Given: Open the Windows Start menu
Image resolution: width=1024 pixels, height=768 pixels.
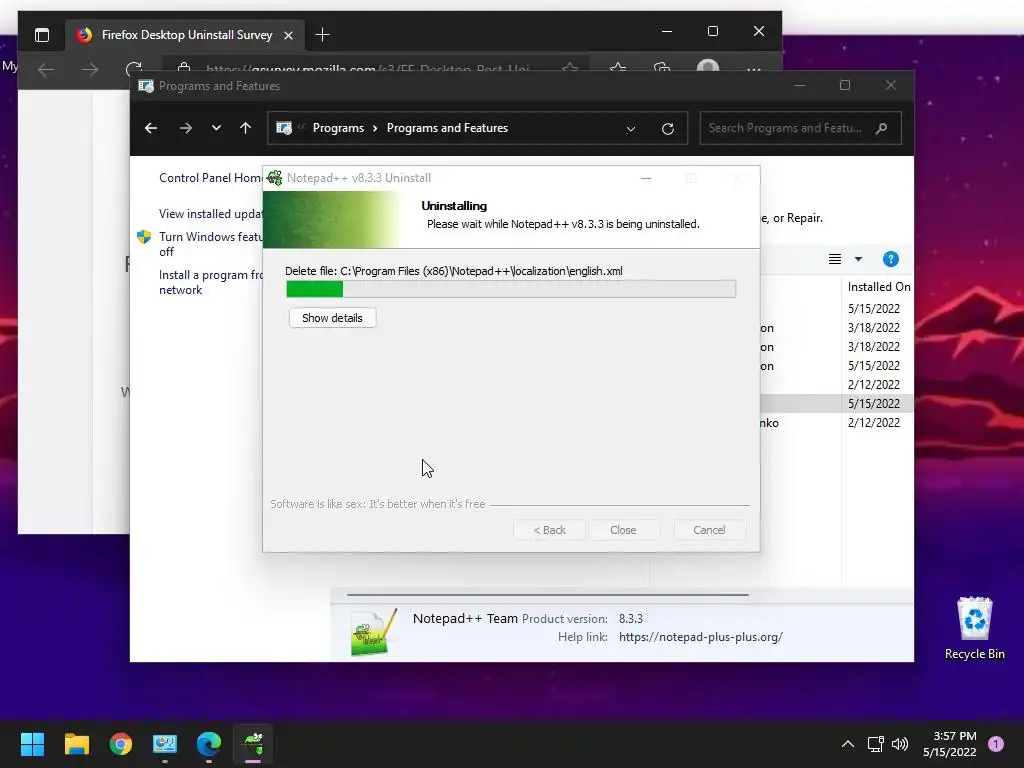Looking at the screenshot, I should pos(32,744).
